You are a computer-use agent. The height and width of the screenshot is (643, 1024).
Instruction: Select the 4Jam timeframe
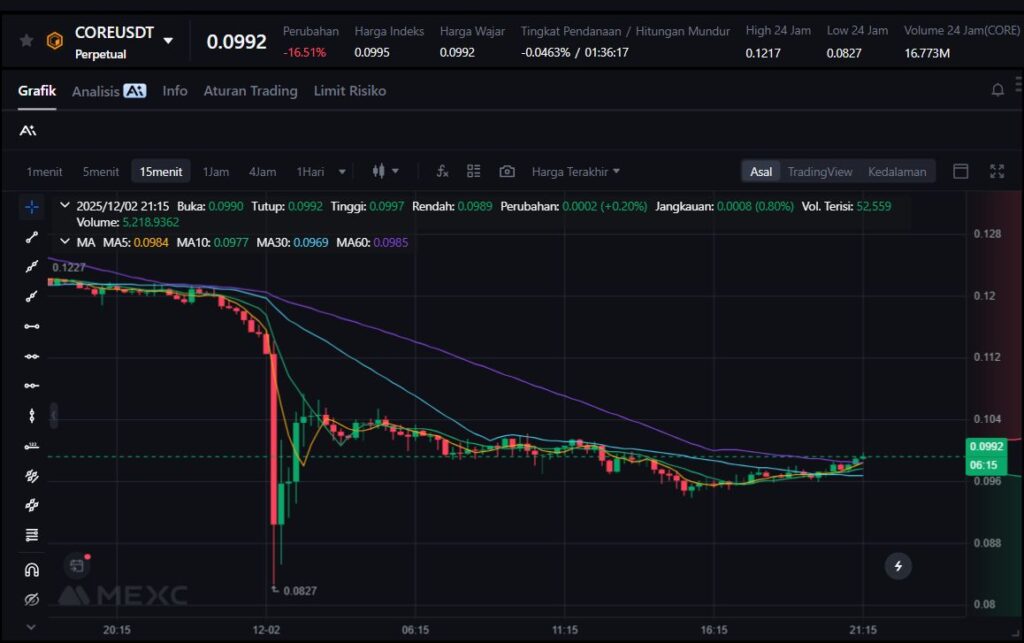(262, 171)
